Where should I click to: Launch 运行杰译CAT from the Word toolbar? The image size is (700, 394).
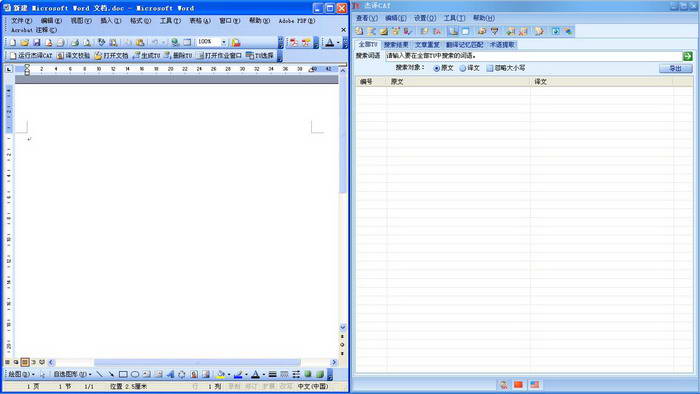(x=31, y=56)
